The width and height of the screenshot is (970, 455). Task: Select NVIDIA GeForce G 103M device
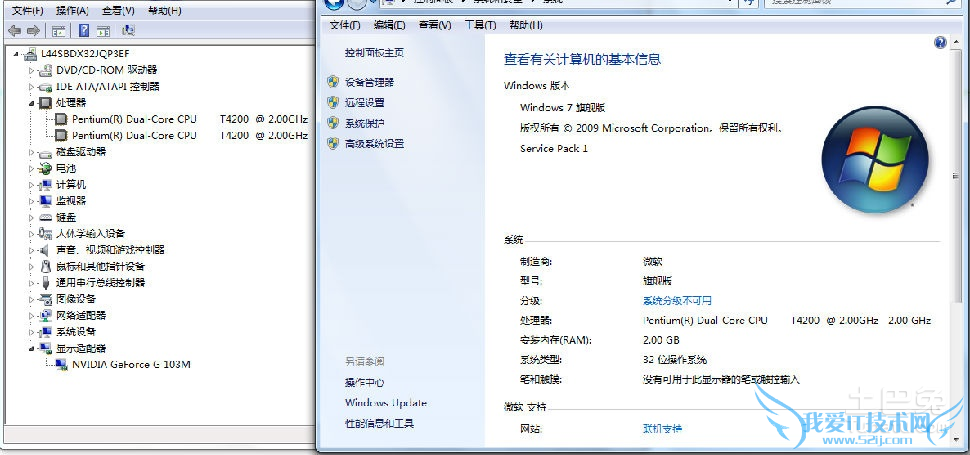pyautogui.click(x=131, y=365)
